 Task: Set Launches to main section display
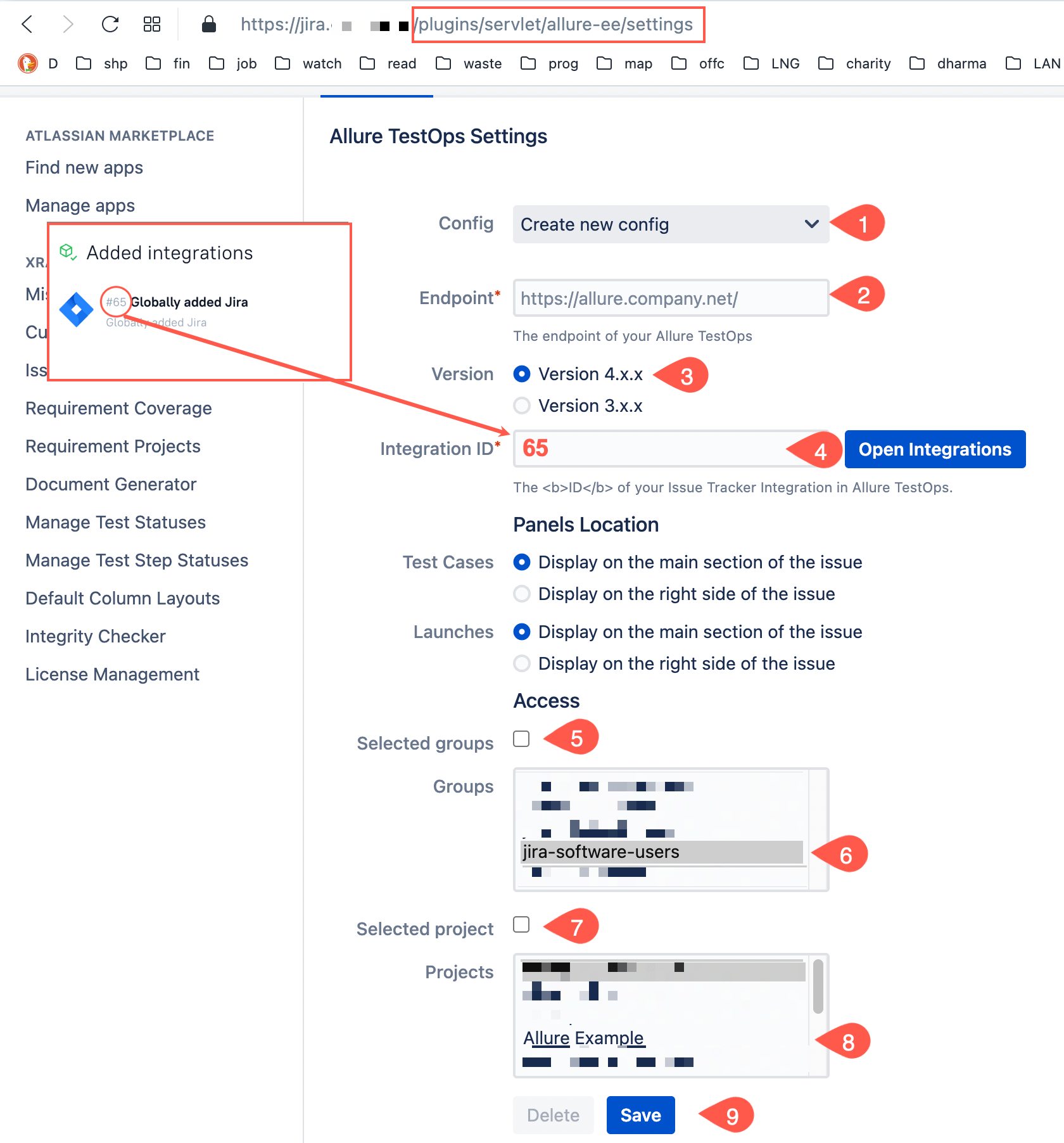tap(522, 632)
